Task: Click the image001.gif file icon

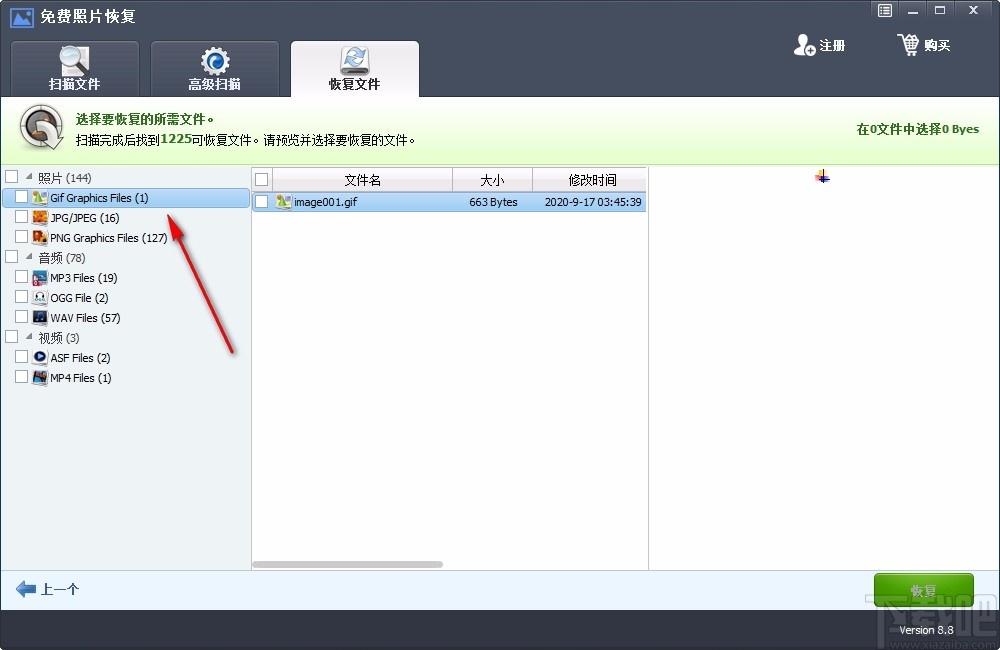Action: [283, 202]
